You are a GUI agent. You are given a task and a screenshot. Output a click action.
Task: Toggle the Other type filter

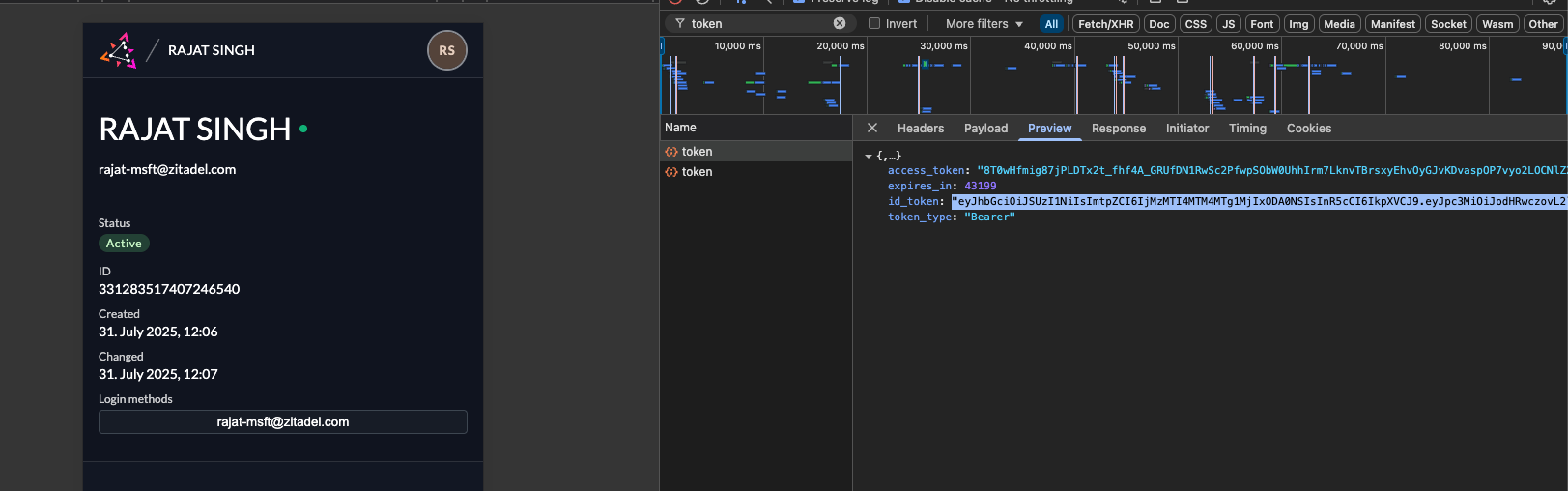(x=1543, y=24)
